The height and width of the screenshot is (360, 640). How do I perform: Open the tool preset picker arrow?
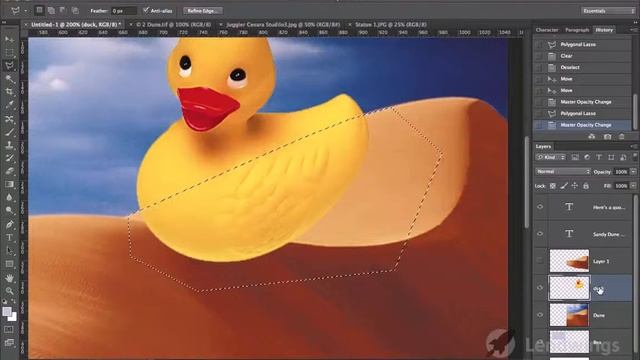pos(25,11)
